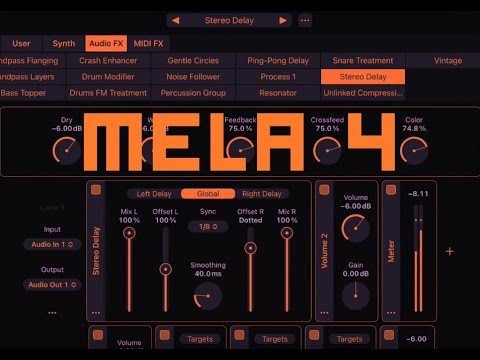Screen dimensions: 480x360
Task: Add a new module with plus icon
Action: (450, 251)
